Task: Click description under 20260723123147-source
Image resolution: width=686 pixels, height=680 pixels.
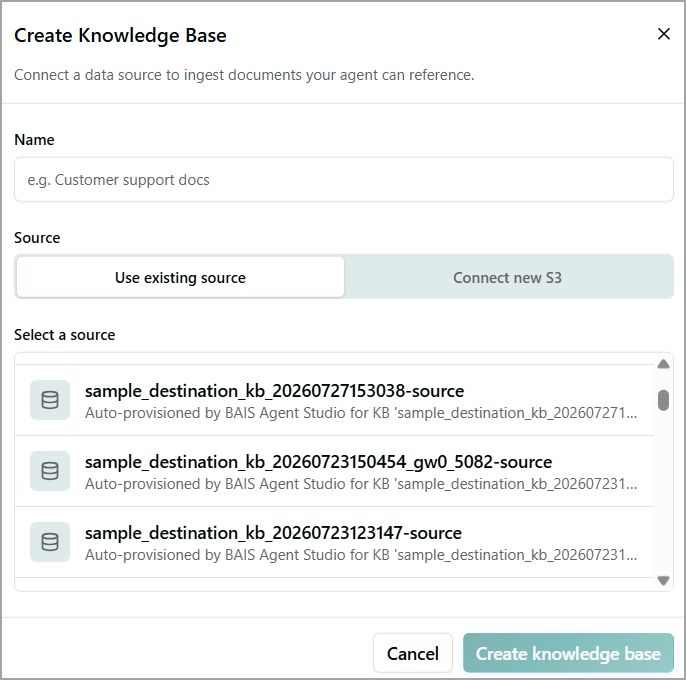Action: click(361, 555)
